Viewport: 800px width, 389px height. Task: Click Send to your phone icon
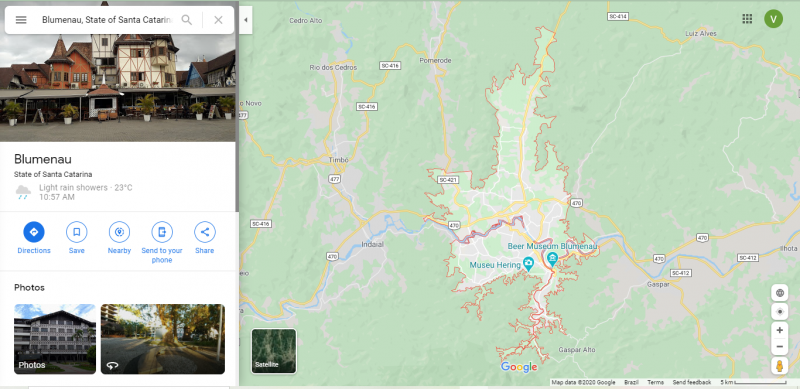(162, 232)
